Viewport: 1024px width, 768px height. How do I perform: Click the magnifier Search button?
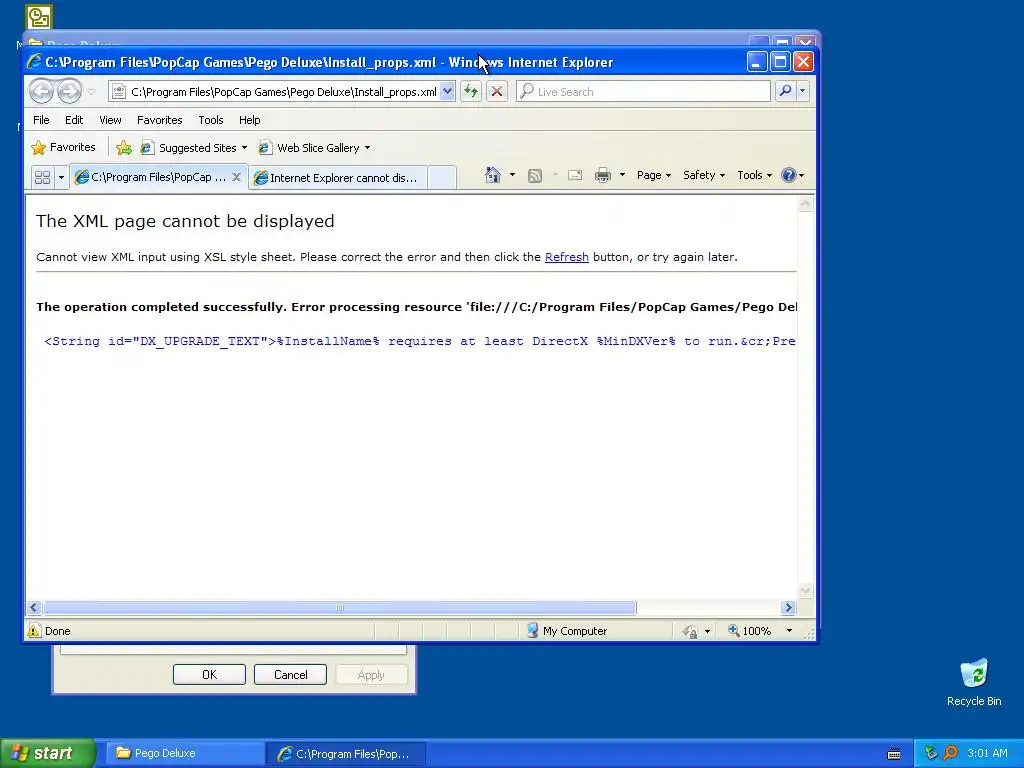click(x=786, y=91)
